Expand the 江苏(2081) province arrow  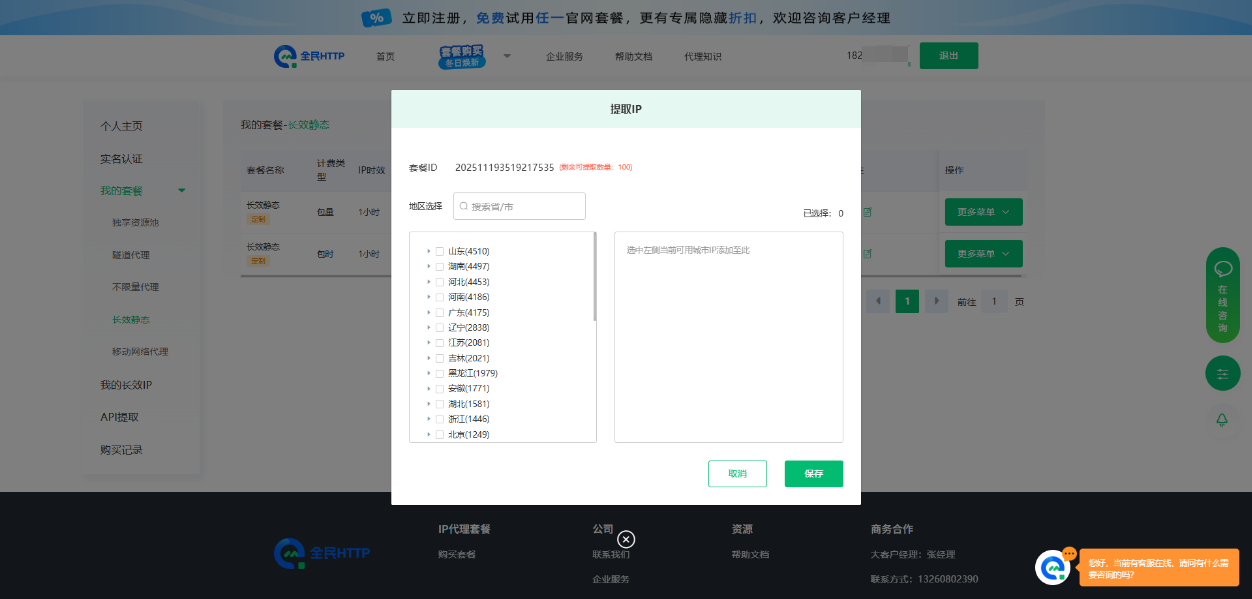[429, 343]
